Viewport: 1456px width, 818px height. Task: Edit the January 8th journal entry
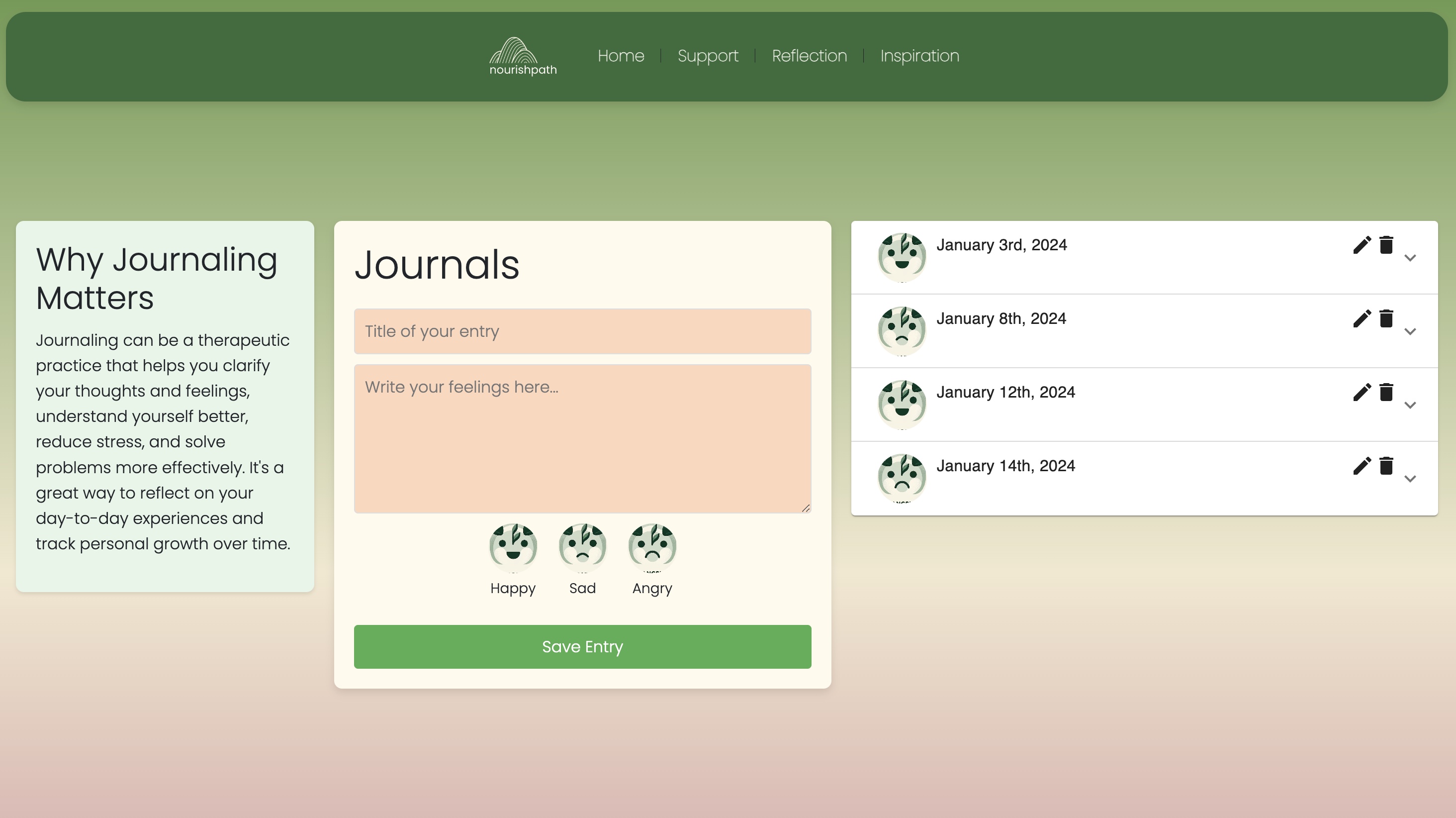coord(1362,318)
